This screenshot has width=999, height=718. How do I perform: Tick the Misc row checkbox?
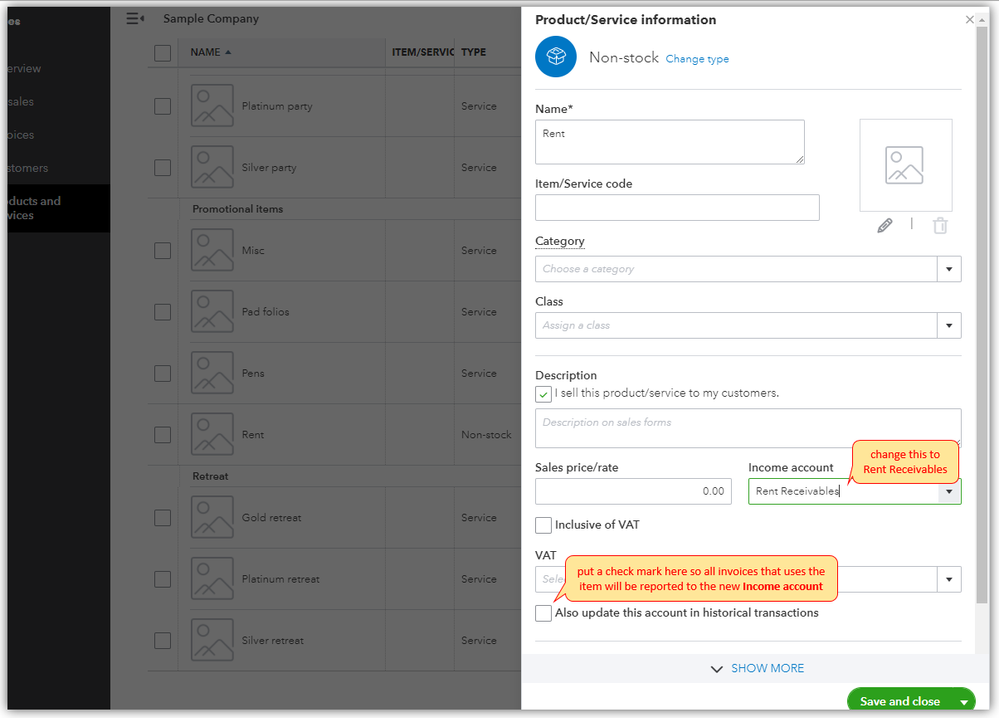pyautogui.click(x=162, y=250)
